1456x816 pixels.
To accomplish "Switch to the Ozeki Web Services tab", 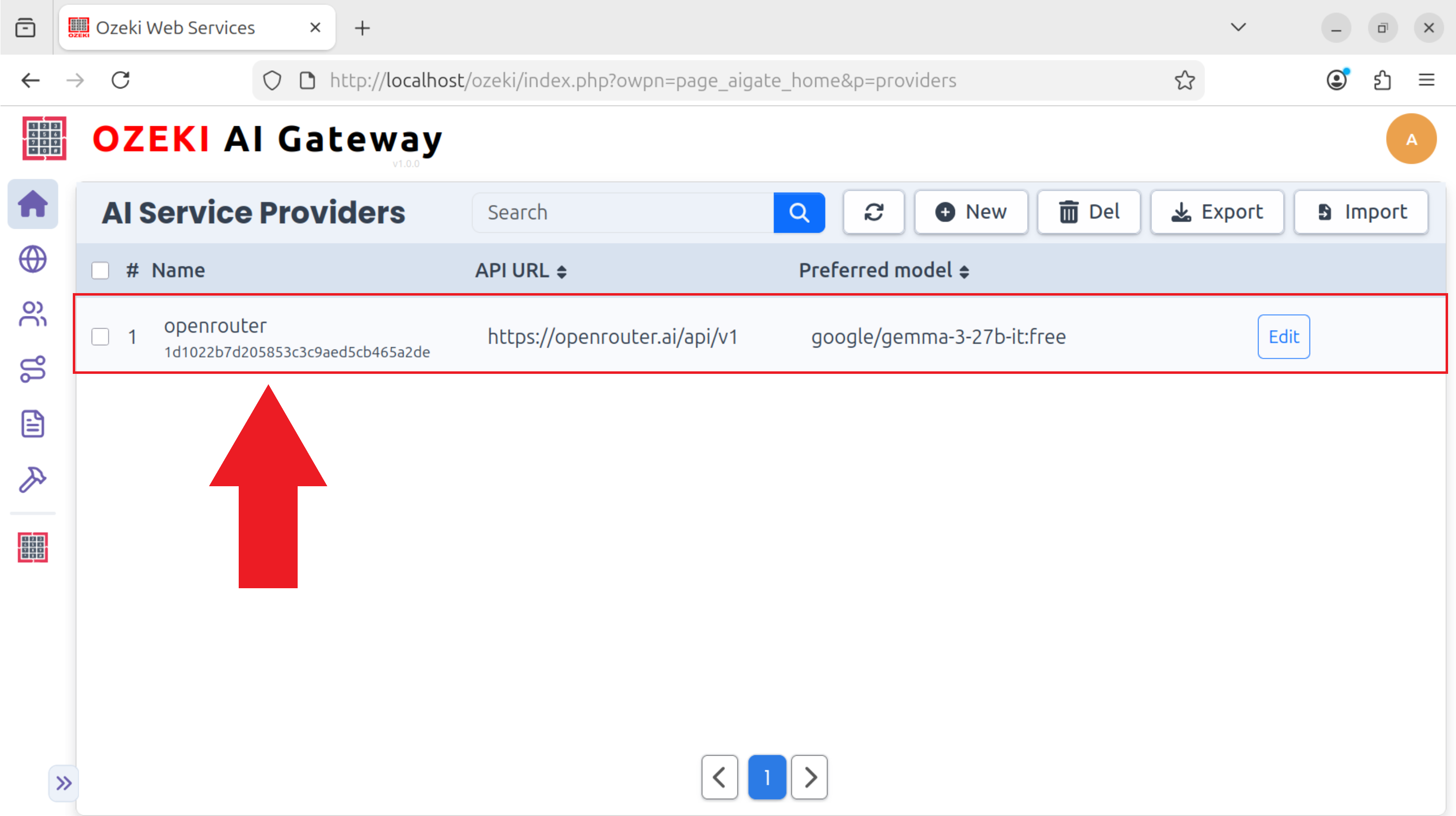I will coord(175,27).
